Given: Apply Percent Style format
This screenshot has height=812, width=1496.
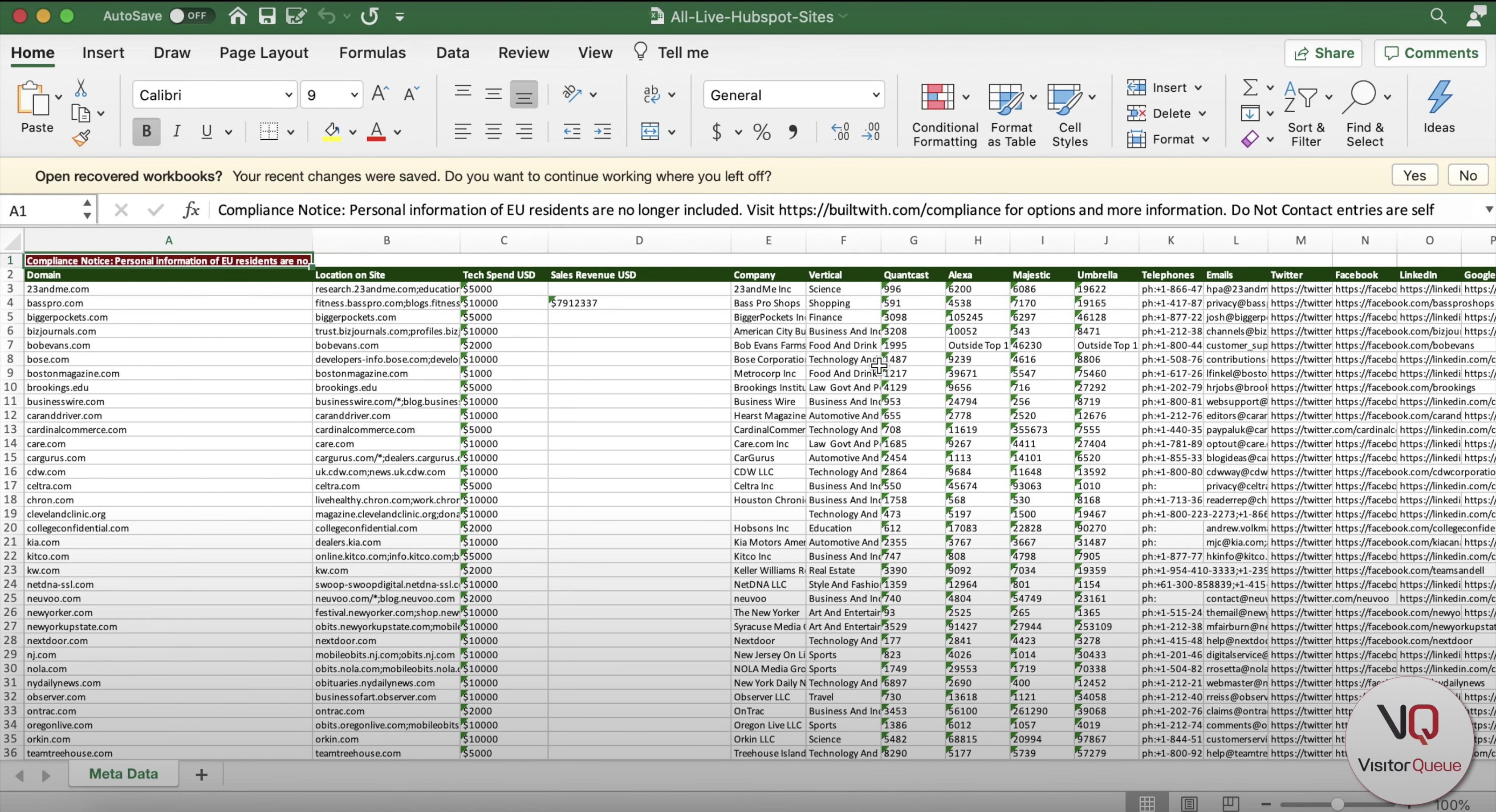Looking at the screenshot, I should tap(762, 132).
